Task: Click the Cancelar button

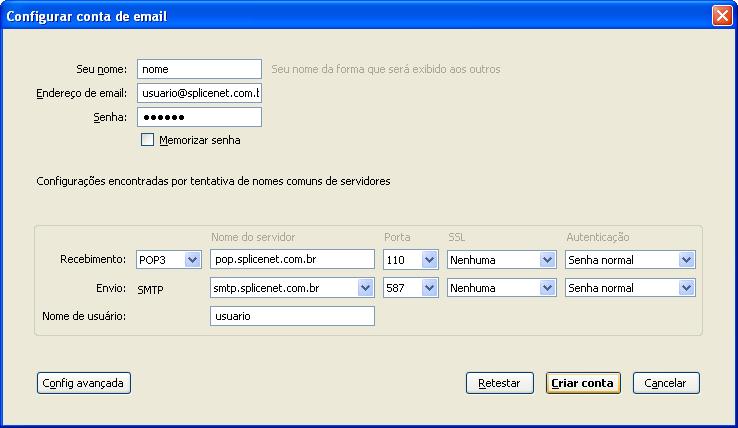Action: 666,383
